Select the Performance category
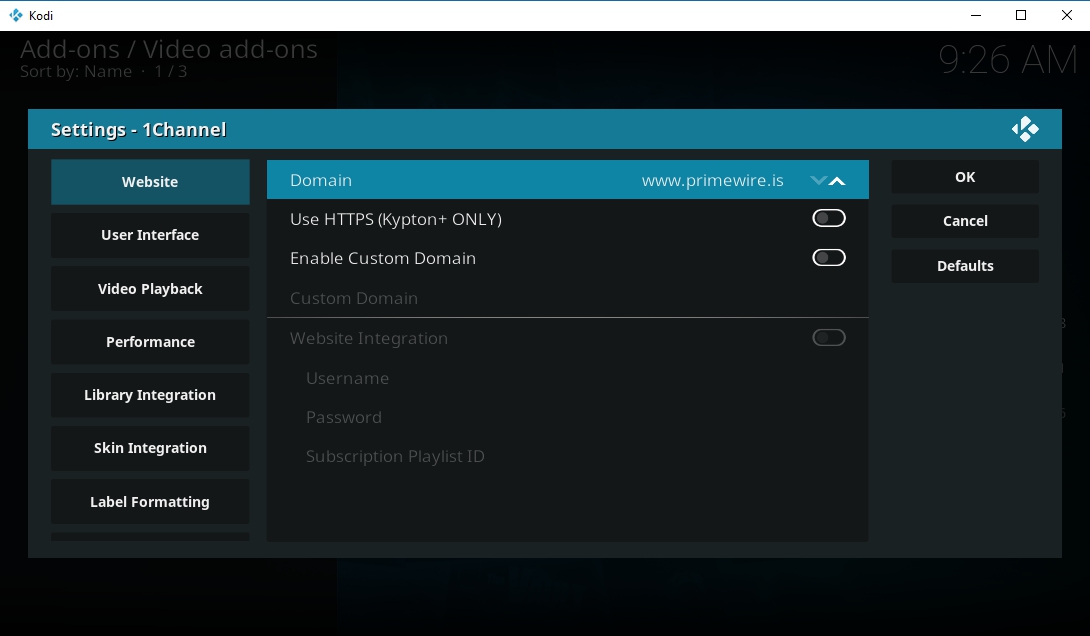The width and height of the screenshot is (1090, 636). pyautogui.click(x=150, y=342)
